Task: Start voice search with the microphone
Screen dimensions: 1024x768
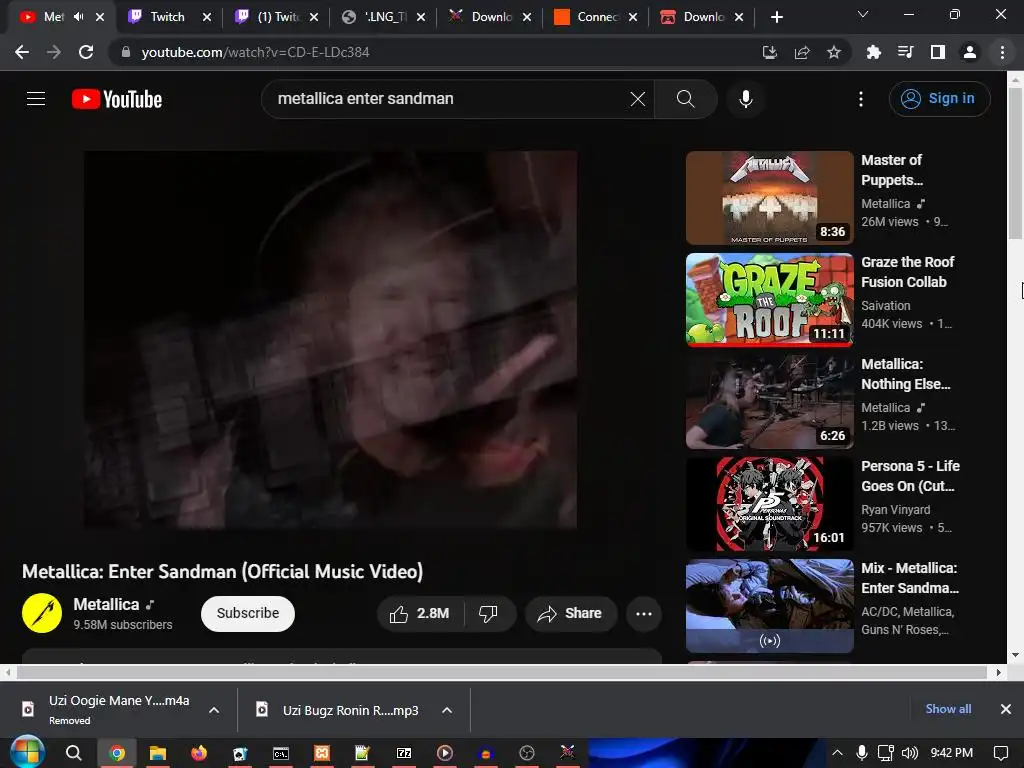Action: point(745,99)
